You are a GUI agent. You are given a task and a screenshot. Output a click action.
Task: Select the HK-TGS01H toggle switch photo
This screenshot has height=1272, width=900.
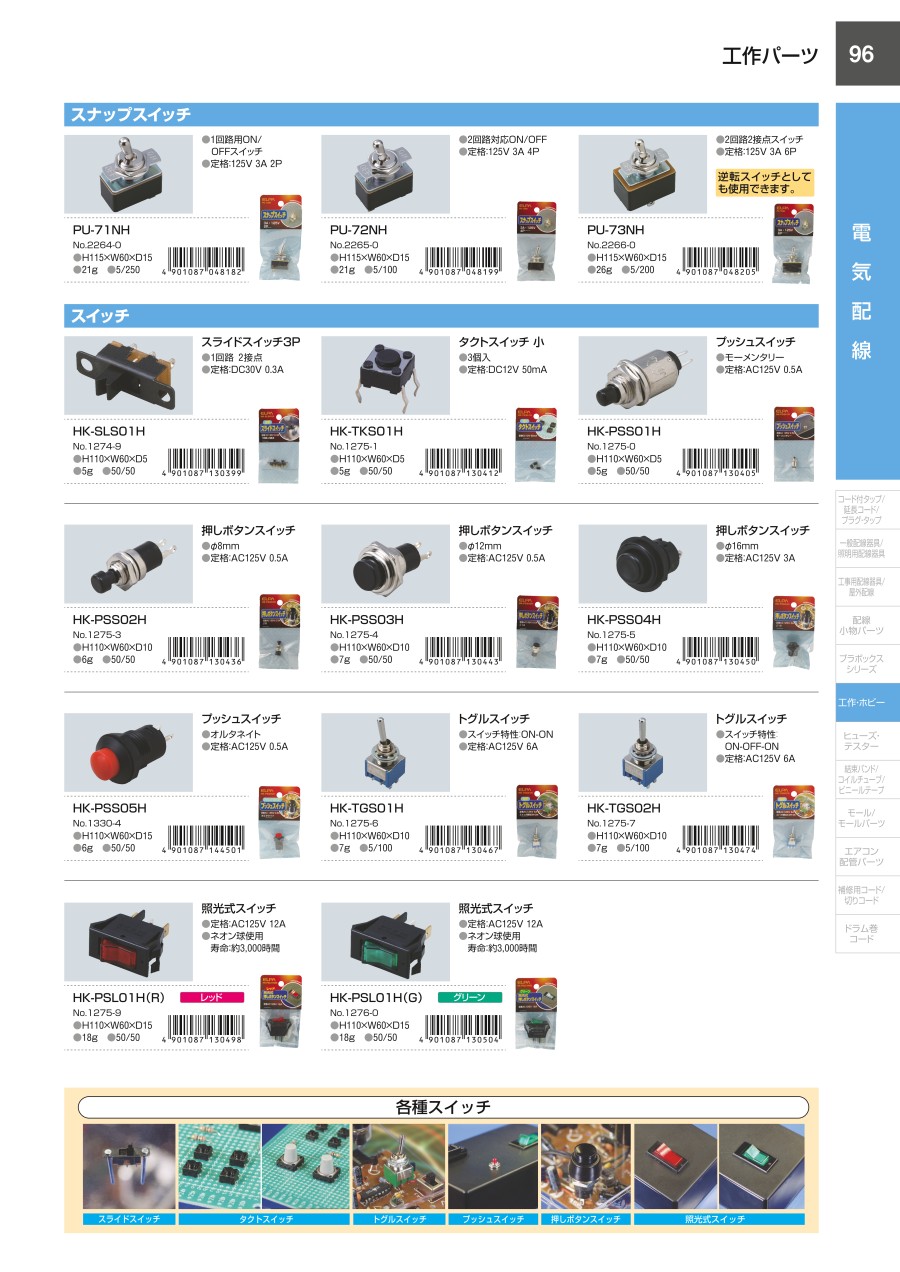point(386,752)
